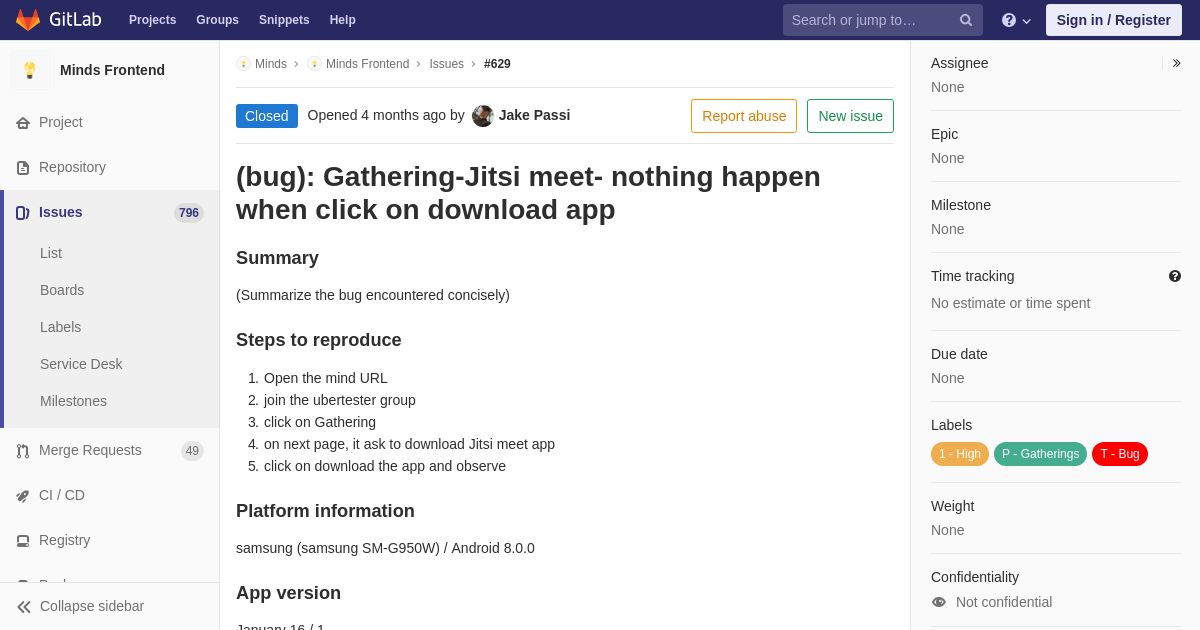Click the Steps to reproduce heading
This screenshot has height=630, width=1200.
pyautogui.click(x=319, y=340)
